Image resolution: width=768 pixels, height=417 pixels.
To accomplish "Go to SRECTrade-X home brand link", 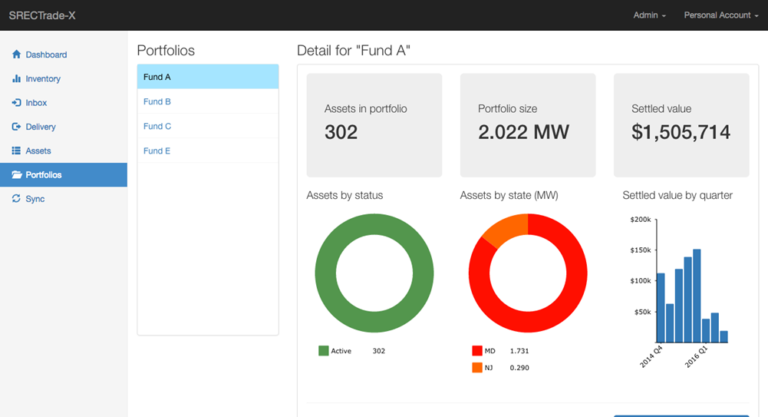I will point(43,15).
